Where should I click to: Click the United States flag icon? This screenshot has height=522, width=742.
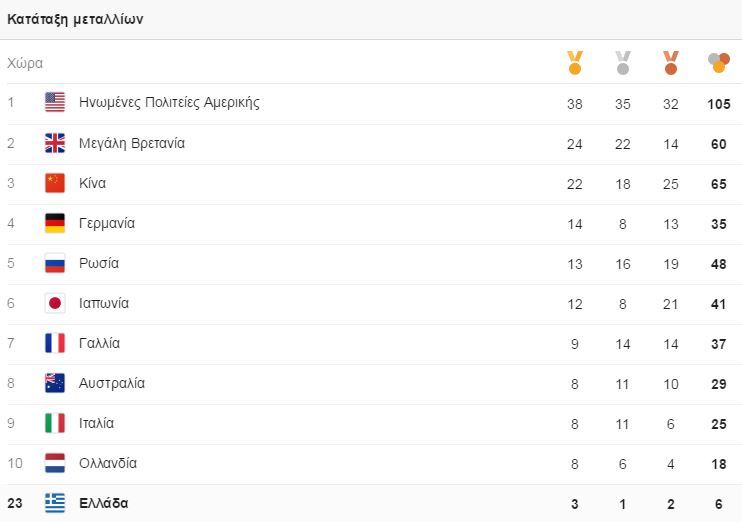click(x=55, y=102)
